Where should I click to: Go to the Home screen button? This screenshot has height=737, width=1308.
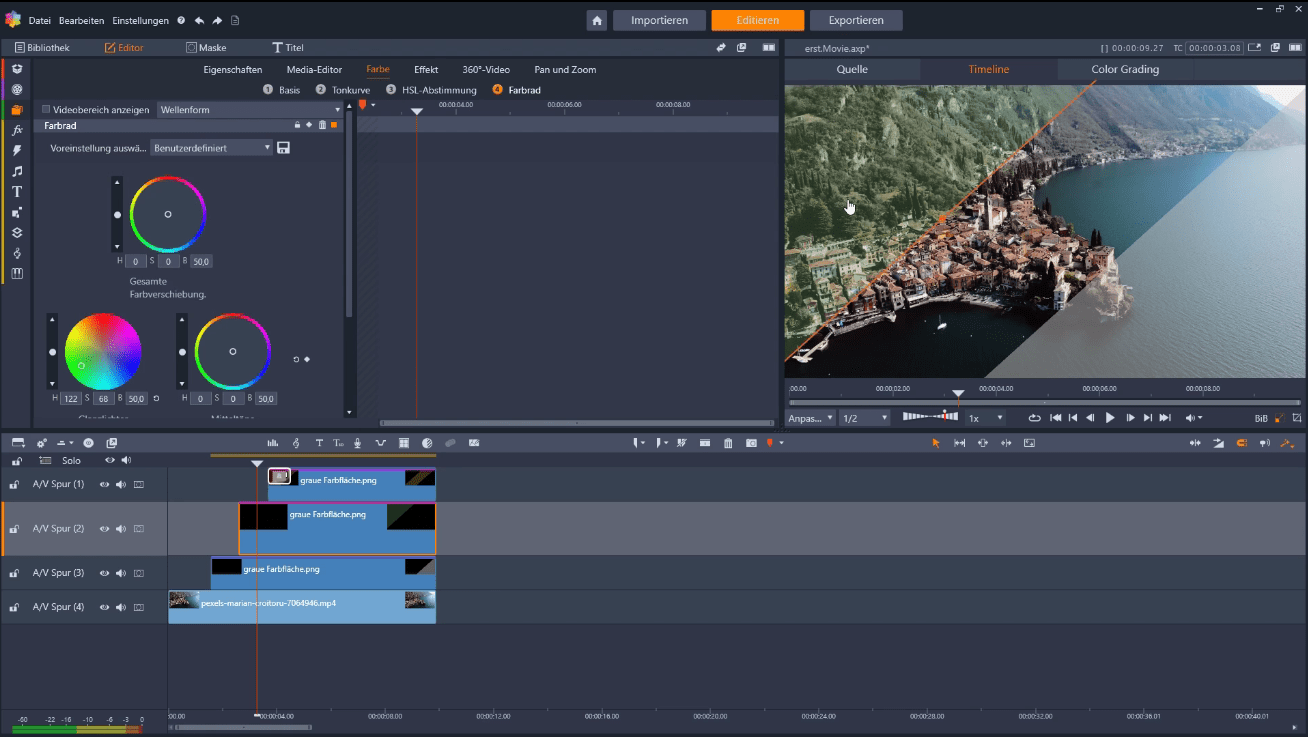click(597, 20)
